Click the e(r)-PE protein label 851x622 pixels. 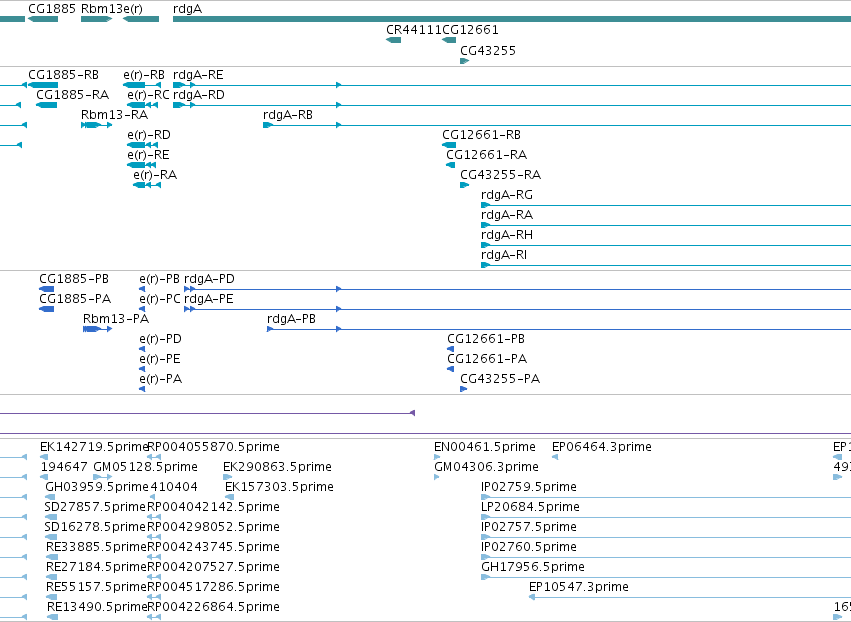click(160, 359)
